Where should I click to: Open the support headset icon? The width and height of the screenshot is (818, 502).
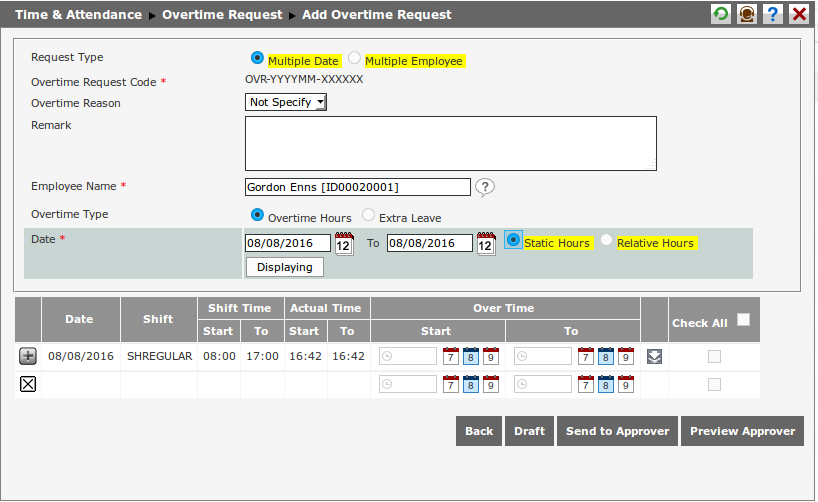747,14
